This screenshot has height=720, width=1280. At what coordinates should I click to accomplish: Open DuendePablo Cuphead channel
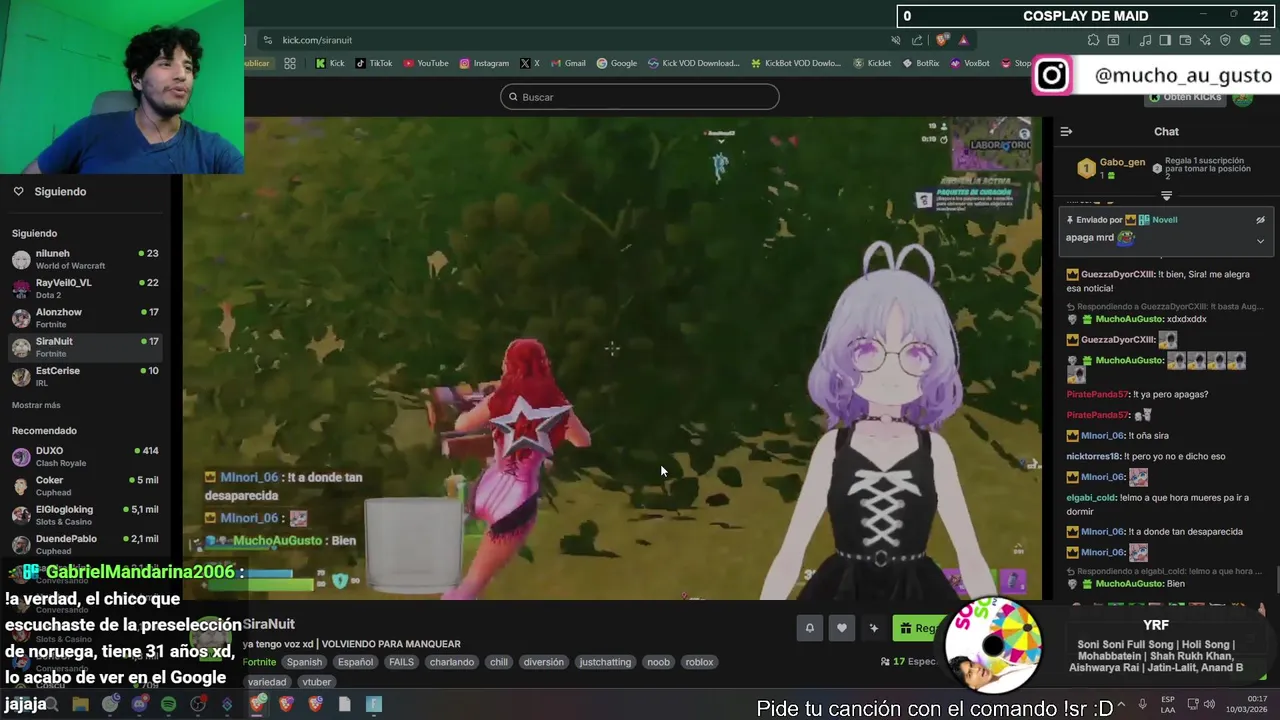(85, 544)
